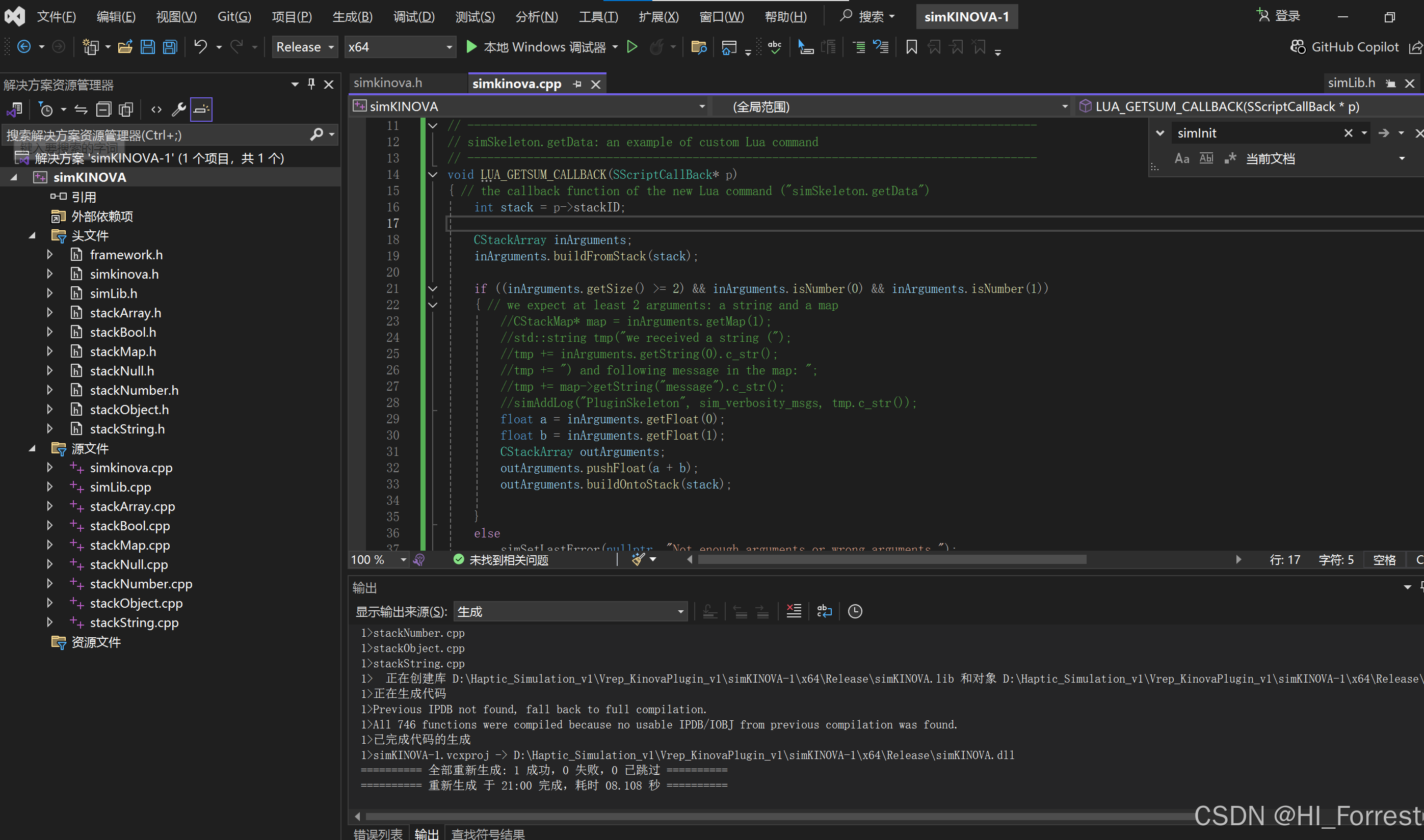Image resolution: width=1424 pixels, height=840 pixels.
Task: Click comment out selected lines icon
Action: pyautogui.click(x=858, y=47)
